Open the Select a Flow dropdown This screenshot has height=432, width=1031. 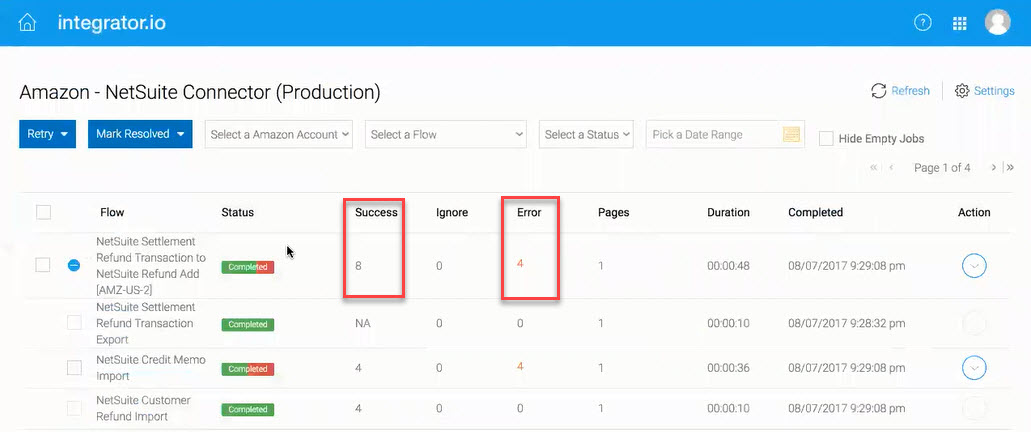click(446, 134)
